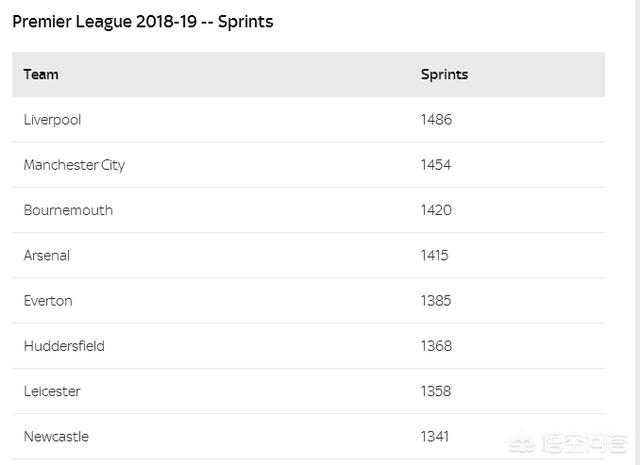Select the Everton team name
Screen dimensions: 640x465
[x=48, y=301]
